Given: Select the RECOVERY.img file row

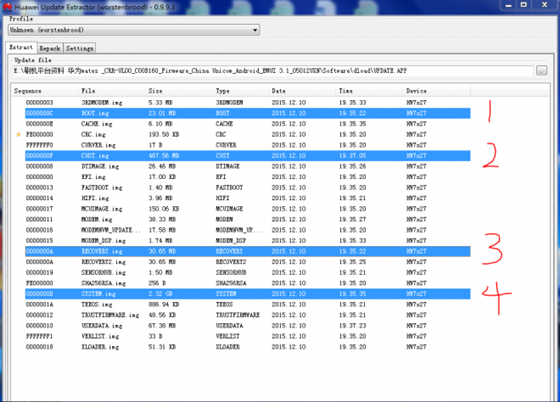Looking at the screenshot, I should click(248, 251).
